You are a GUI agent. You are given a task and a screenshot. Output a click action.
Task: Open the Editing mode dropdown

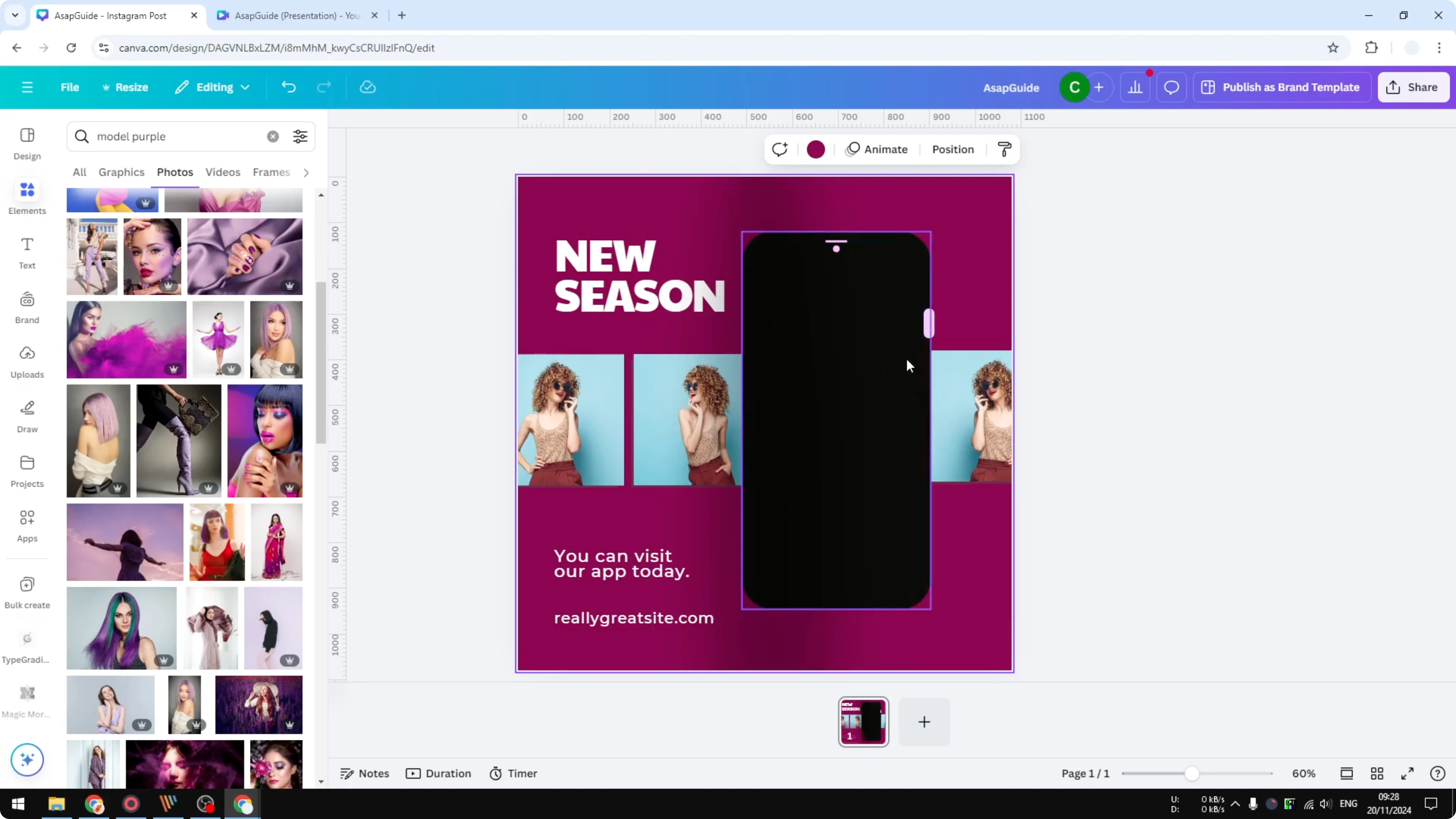(x=212, y=87)
